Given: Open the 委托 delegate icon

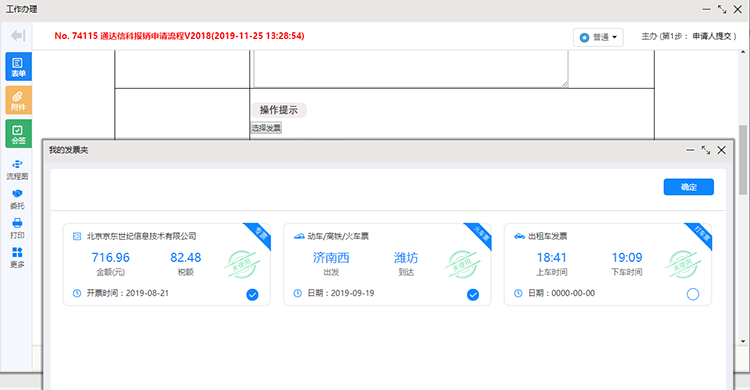Looking at the screenshot, I should tap(17, 199).
